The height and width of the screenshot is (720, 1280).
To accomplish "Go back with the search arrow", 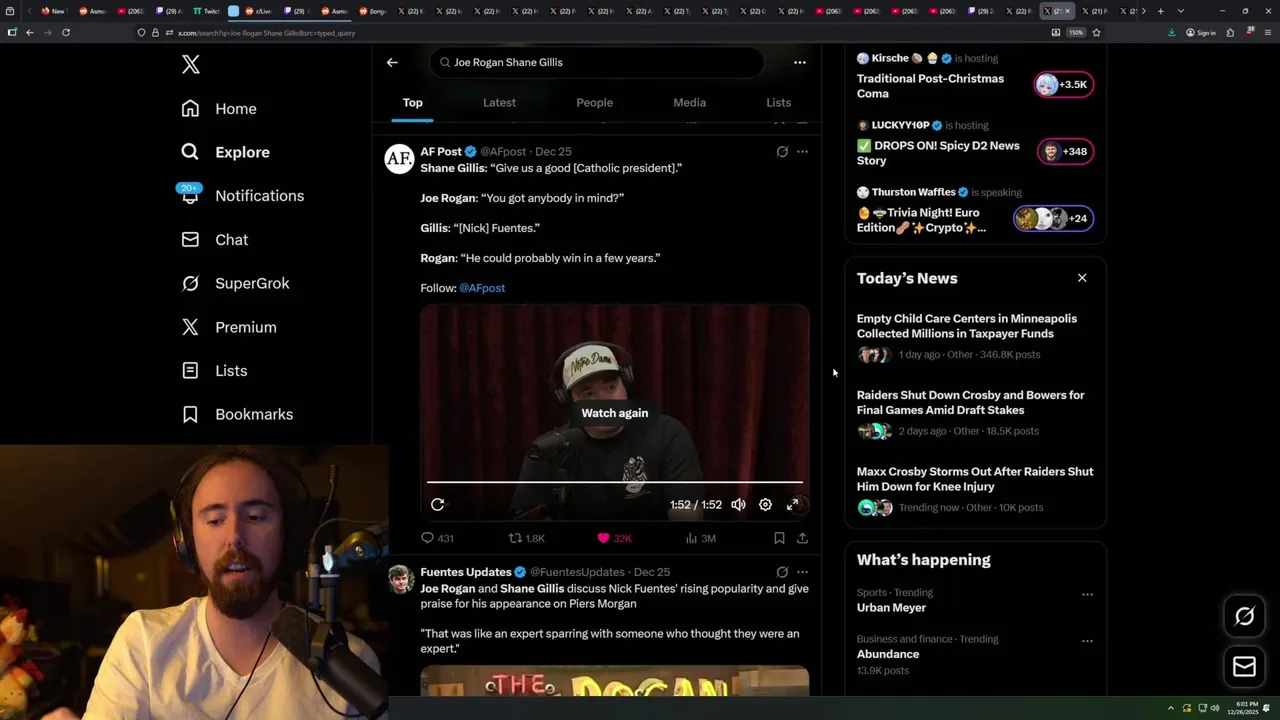I will point(392,62).
